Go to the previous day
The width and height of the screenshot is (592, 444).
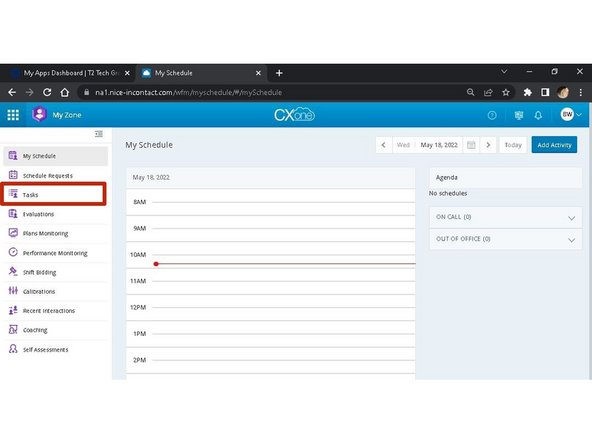[384, 145]
